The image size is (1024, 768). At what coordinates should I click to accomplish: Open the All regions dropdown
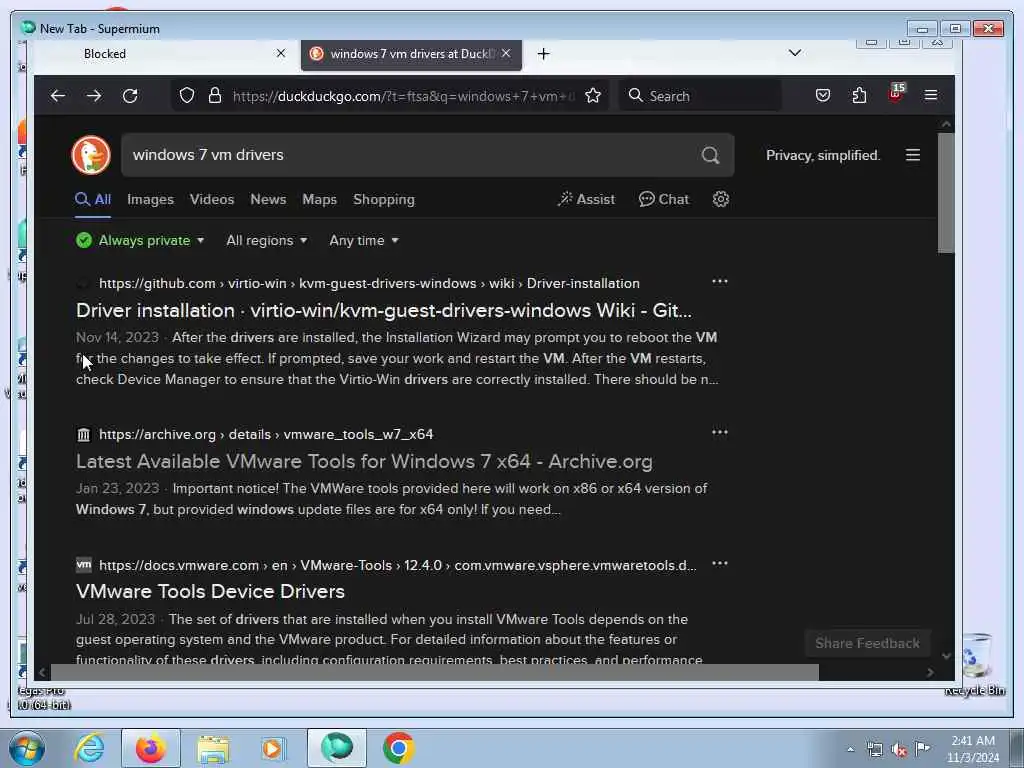pyautogui.click(x=266, y=240)
